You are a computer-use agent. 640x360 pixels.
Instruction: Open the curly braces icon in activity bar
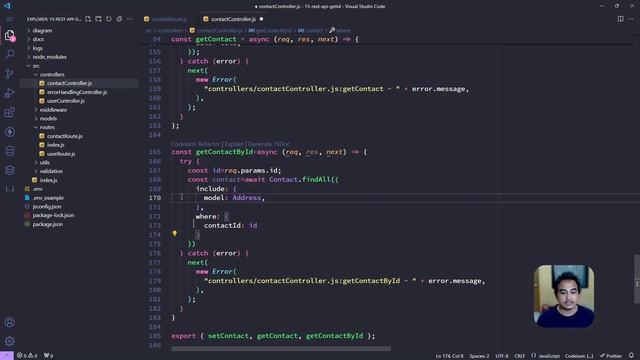(9, 189)
